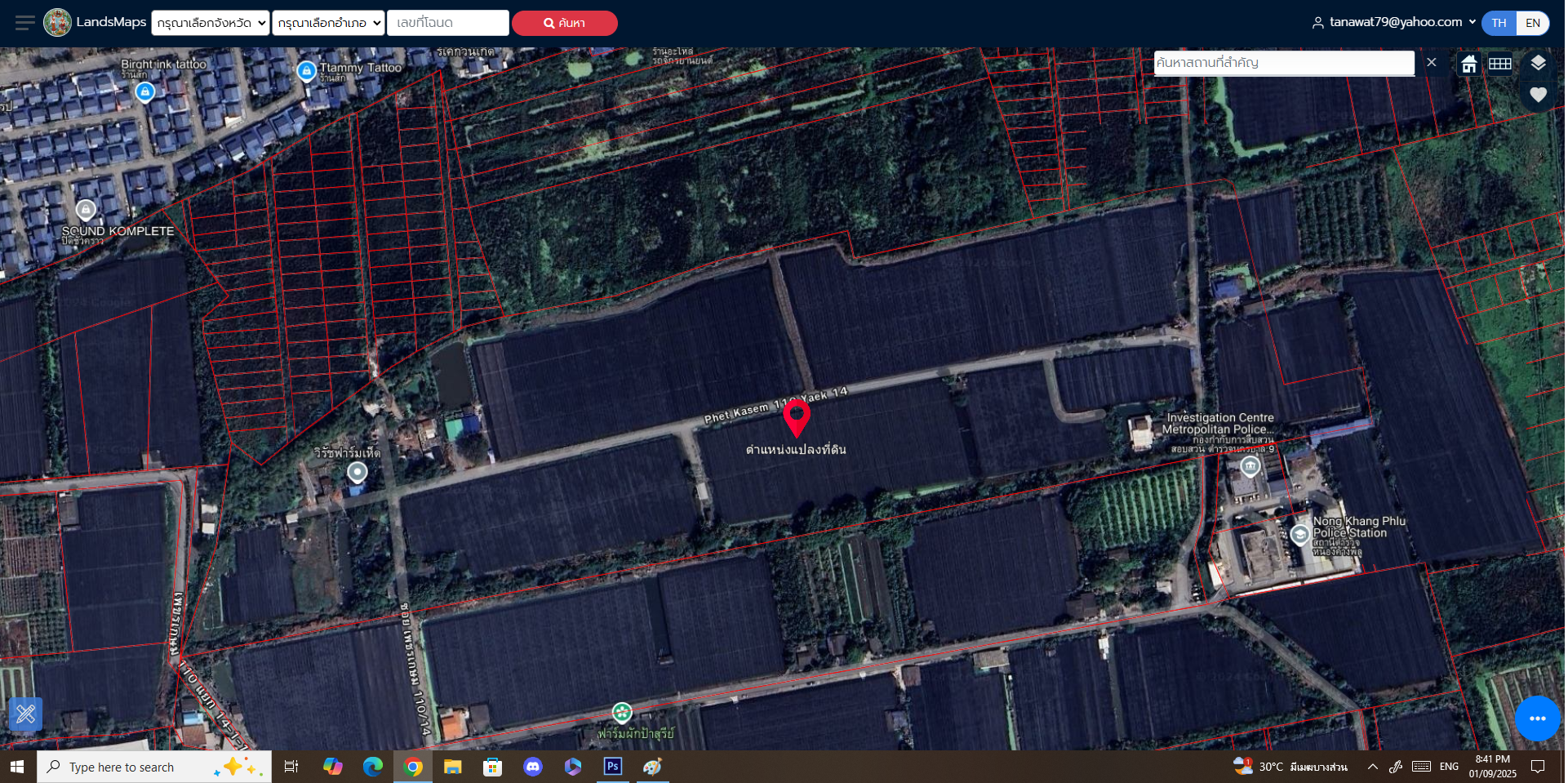The height and width of the screenshot is (783, 1568).
Task: Expand the district selection dropdown
Action: (x=328, y=23)
